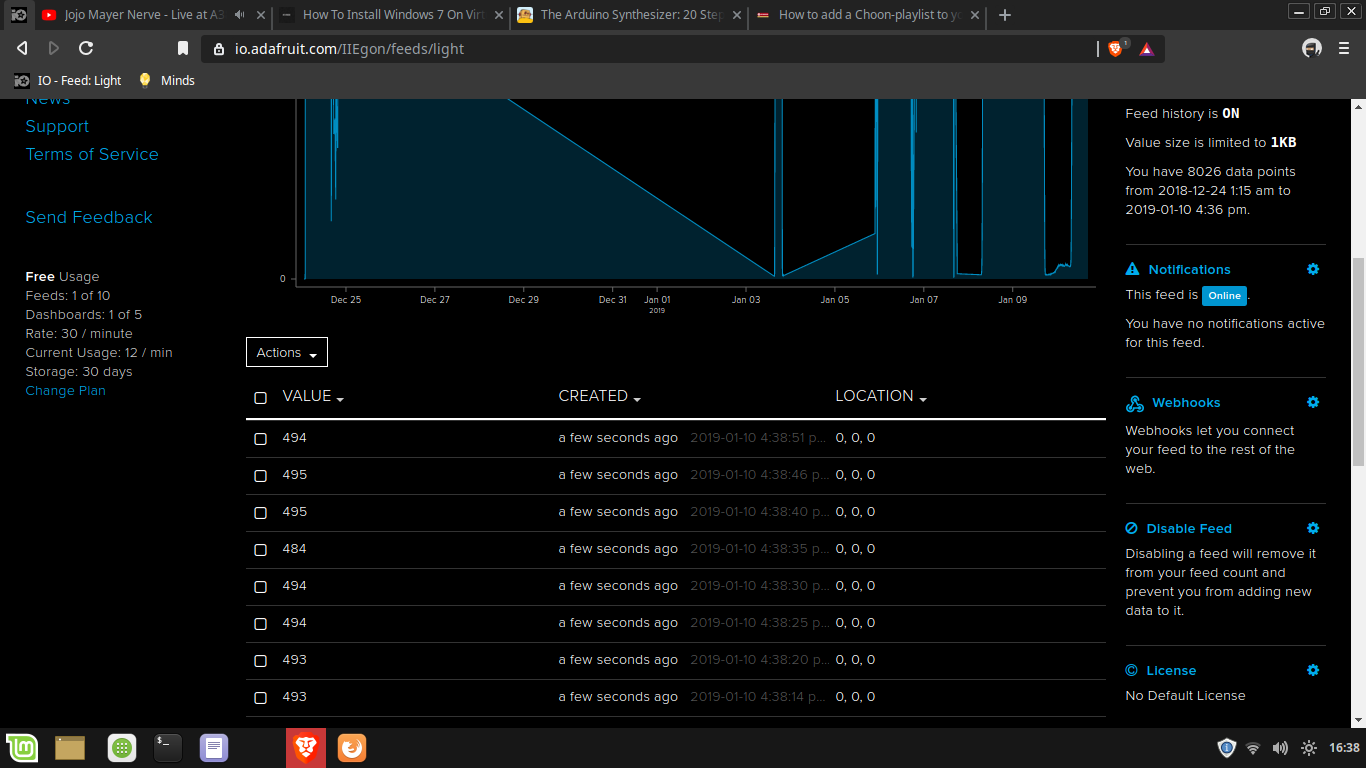Screen dimensions: 1366x768
Task: Bookmark this page with the bookmark icon
Action: tap(183, 48)
